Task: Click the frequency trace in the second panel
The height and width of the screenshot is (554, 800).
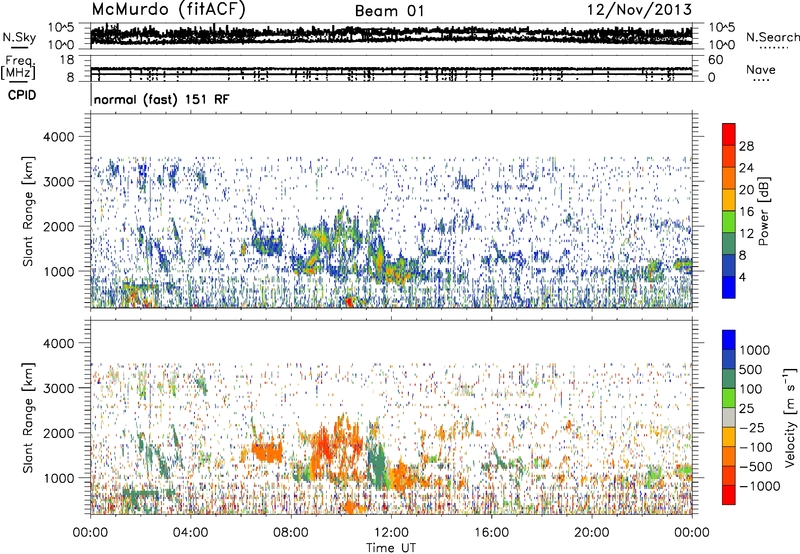Action: coord(391,69)
